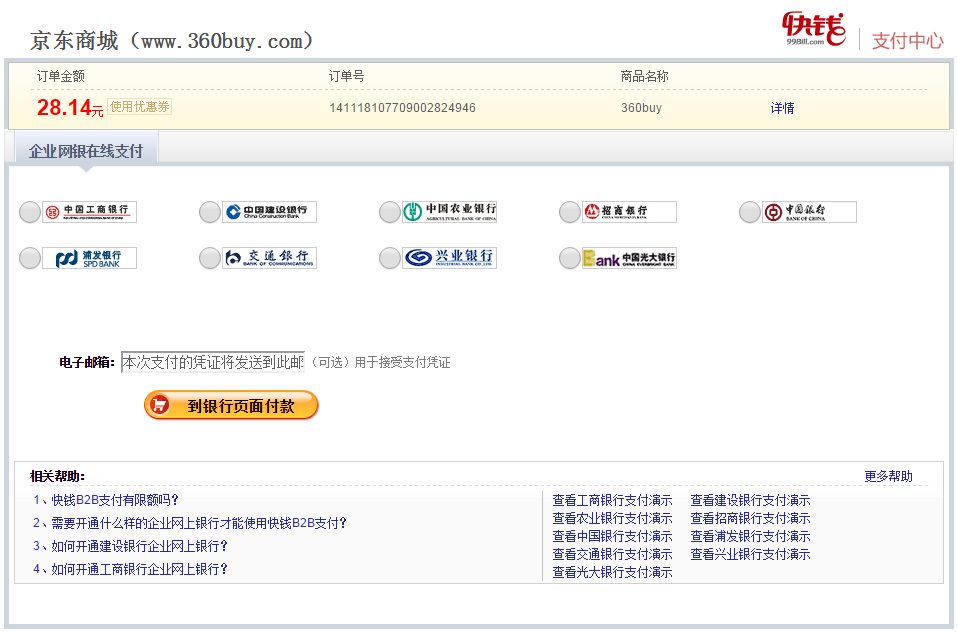View 查看交通银行支付演示 link
The image size is (957, 633).
pos(612,554)
